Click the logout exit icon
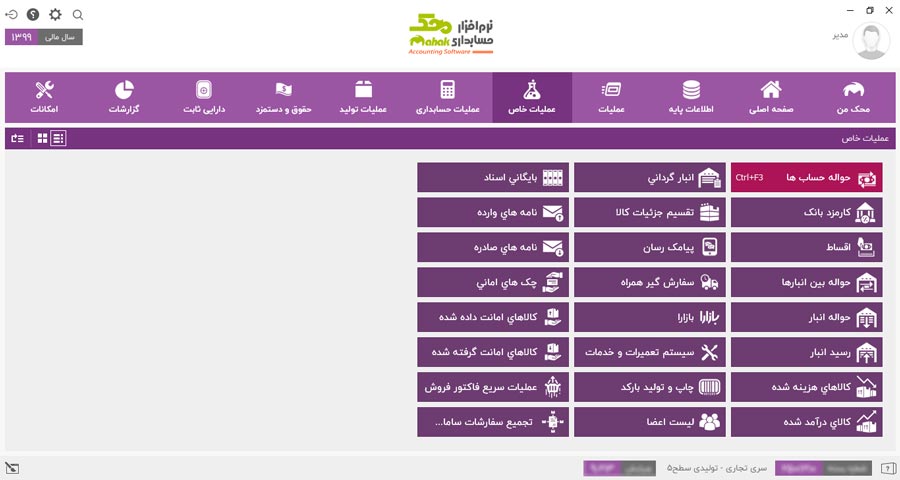This screenshot has width=900, height=480. point(11,15)
